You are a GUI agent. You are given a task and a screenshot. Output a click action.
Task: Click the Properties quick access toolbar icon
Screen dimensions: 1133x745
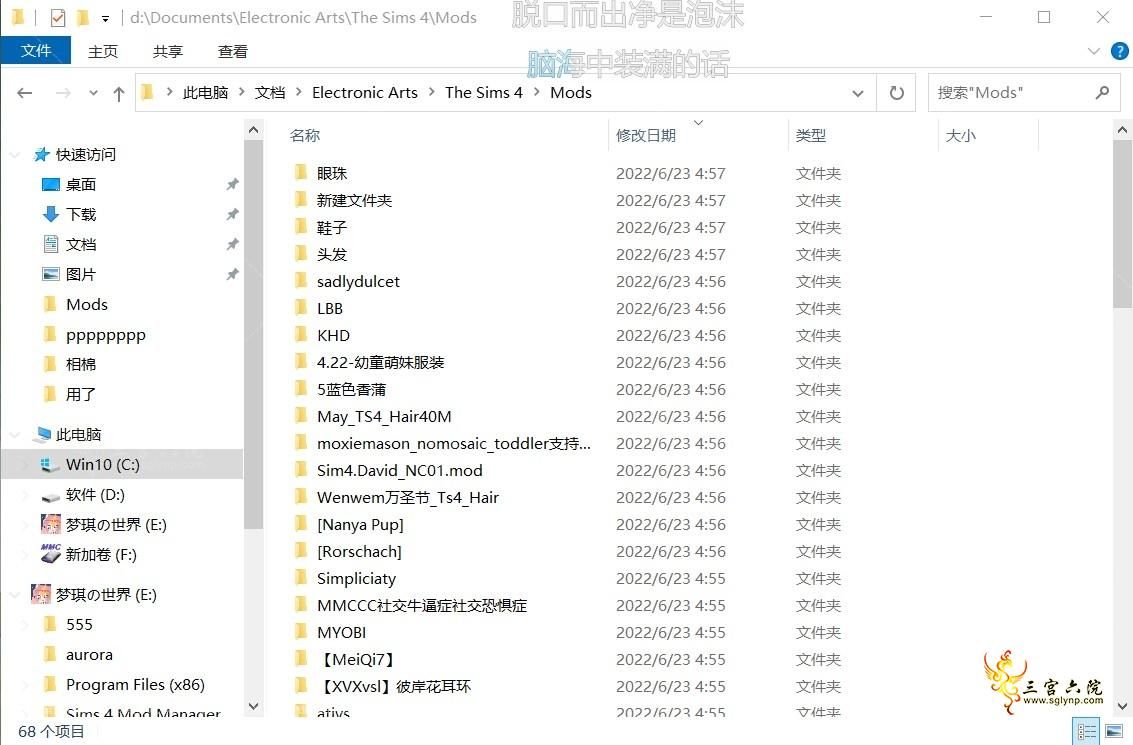click(x=58, y=17)
